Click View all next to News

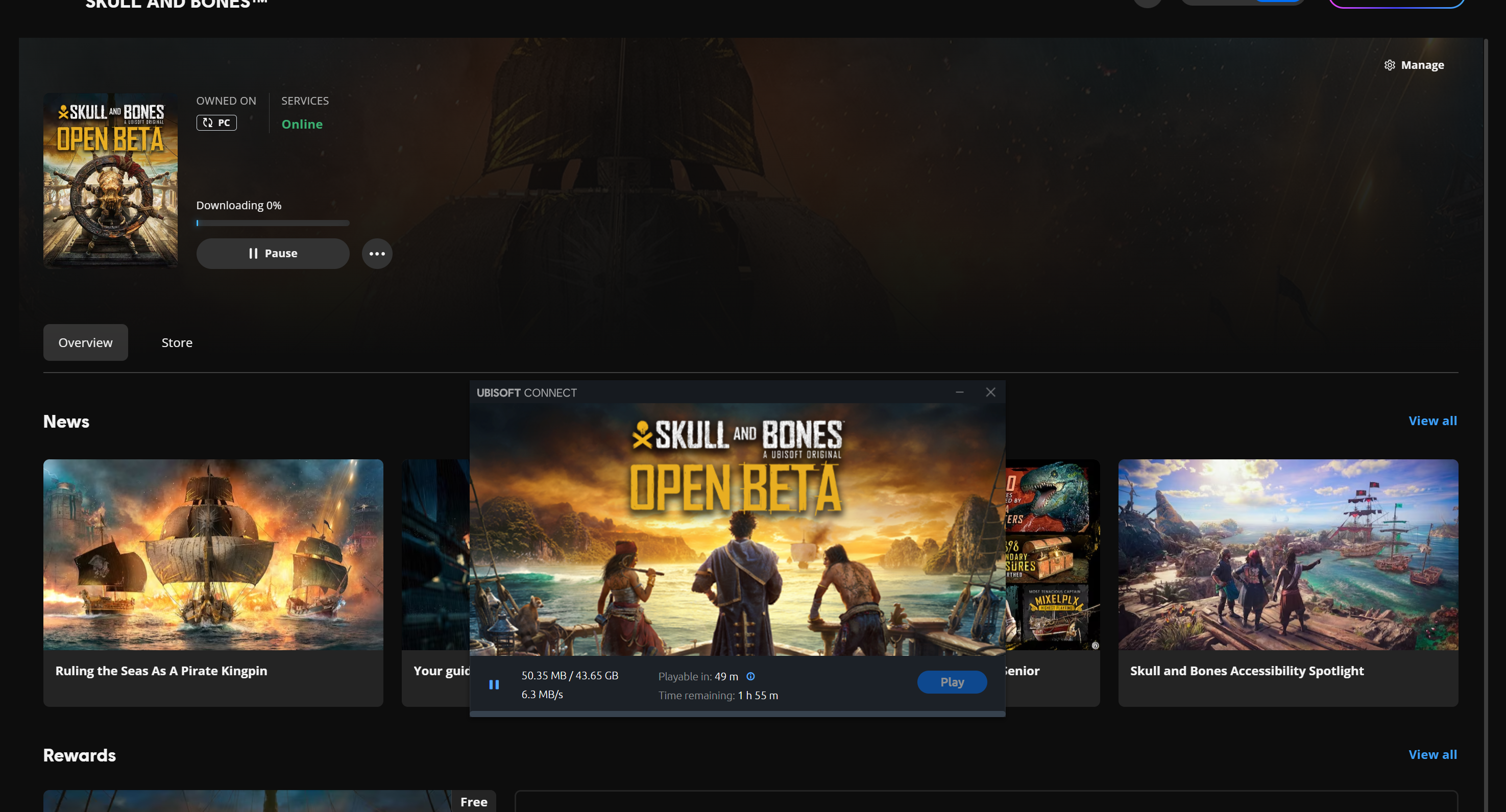(1432, 421)
